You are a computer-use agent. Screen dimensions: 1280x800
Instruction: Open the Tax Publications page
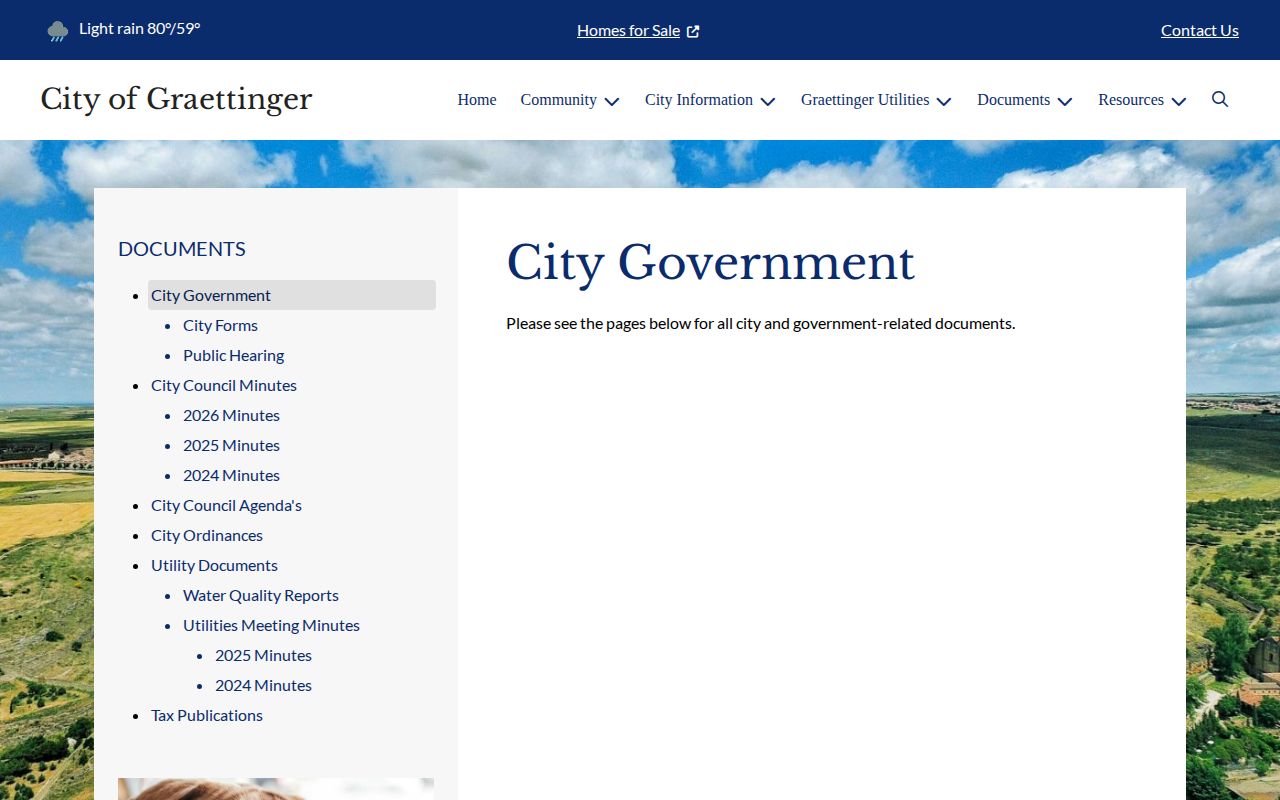[x=207, y=715]
